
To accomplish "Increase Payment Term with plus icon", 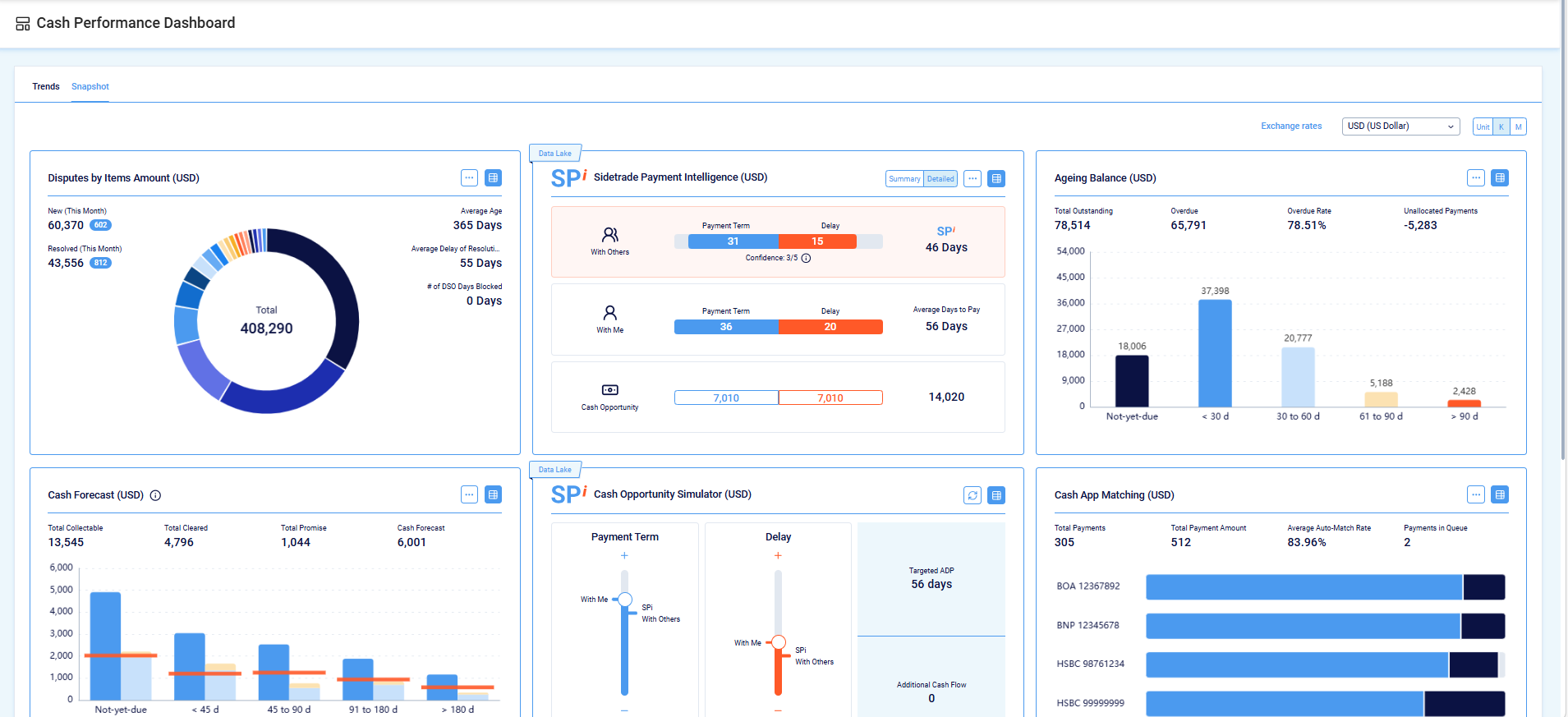I will pyautogui.click(x=624, y=556).
